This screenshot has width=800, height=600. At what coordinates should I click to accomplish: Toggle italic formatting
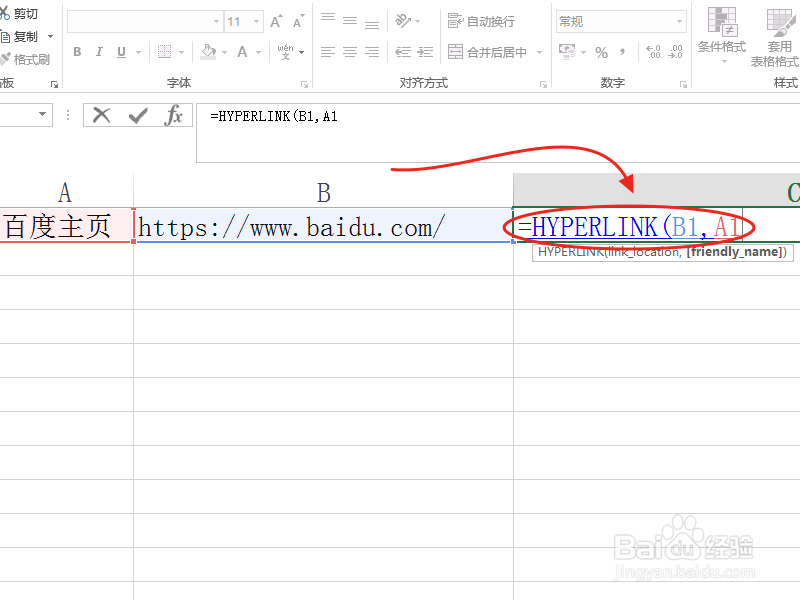[99, 52]
